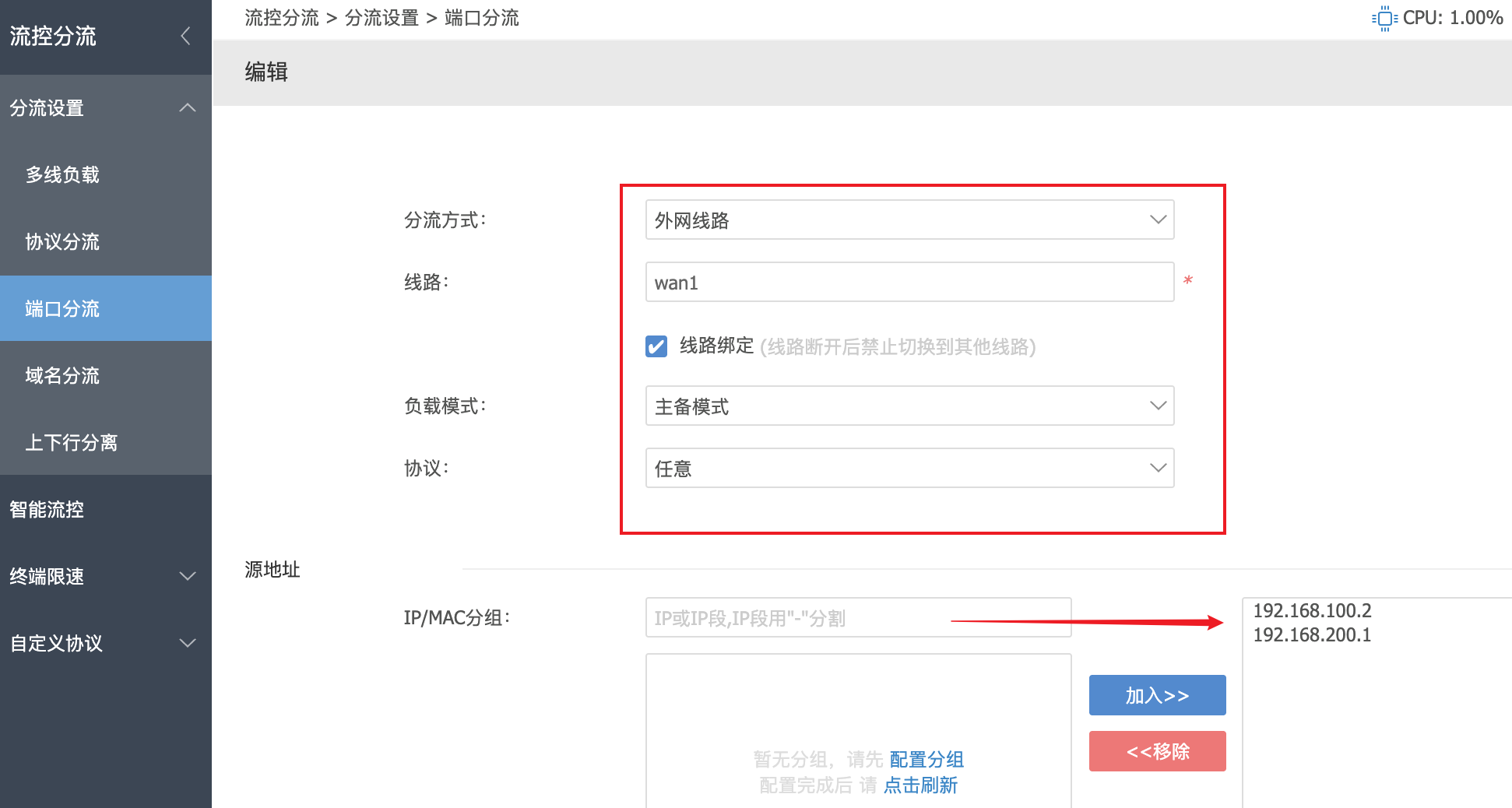
Task: Go to 多线负载 page
Action: click(x=62, y=175)
